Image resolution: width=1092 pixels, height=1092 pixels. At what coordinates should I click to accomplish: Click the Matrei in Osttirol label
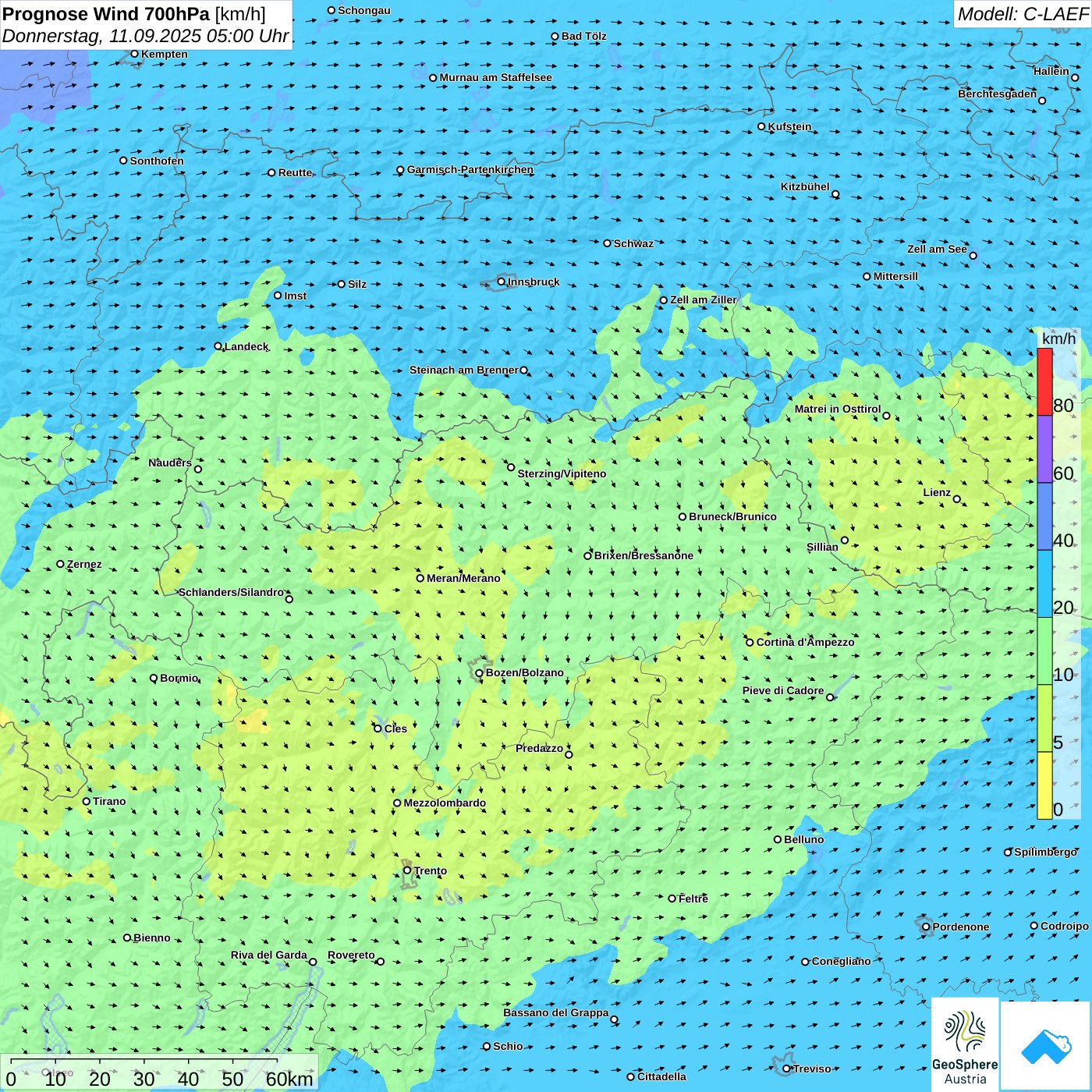tap(838, 409)
